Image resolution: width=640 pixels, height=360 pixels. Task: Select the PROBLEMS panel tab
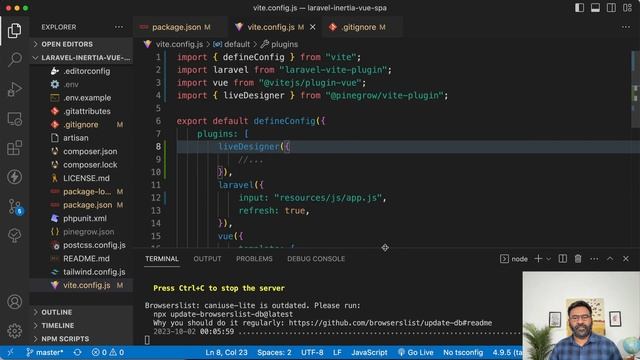[254, 259]
